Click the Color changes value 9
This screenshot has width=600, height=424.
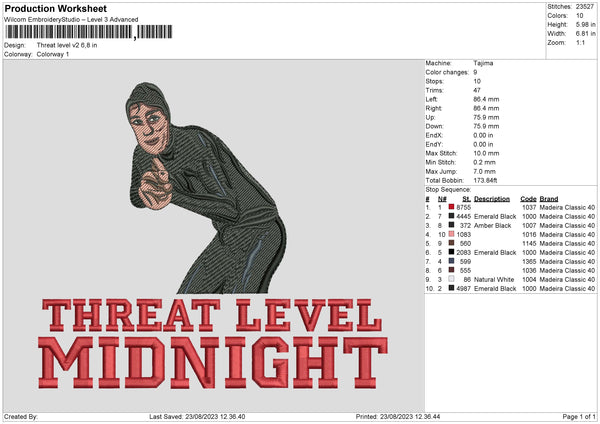click(475, 72)
